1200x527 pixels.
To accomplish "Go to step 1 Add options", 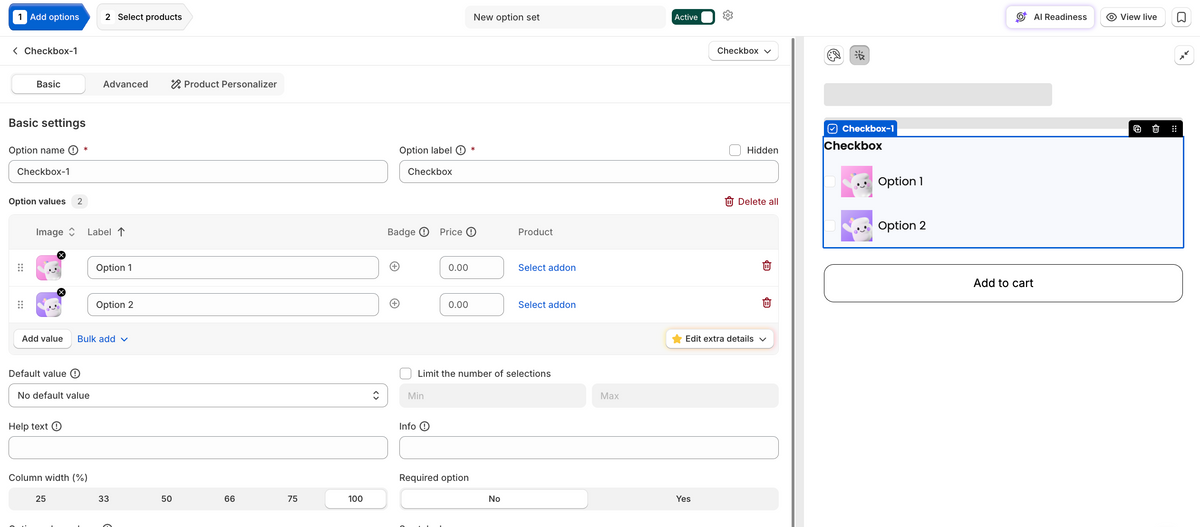I will (x=48, y=17).
